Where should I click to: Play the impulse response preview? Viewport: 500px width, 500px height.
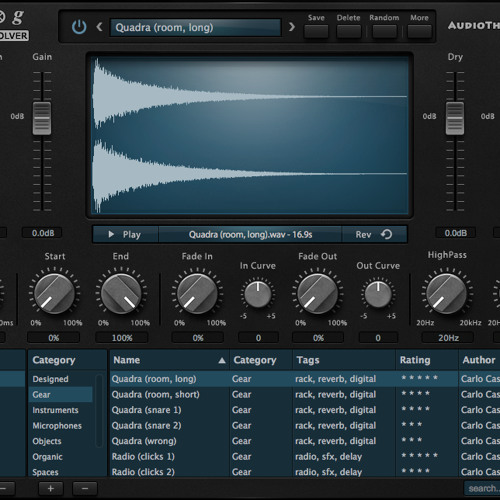125,235
